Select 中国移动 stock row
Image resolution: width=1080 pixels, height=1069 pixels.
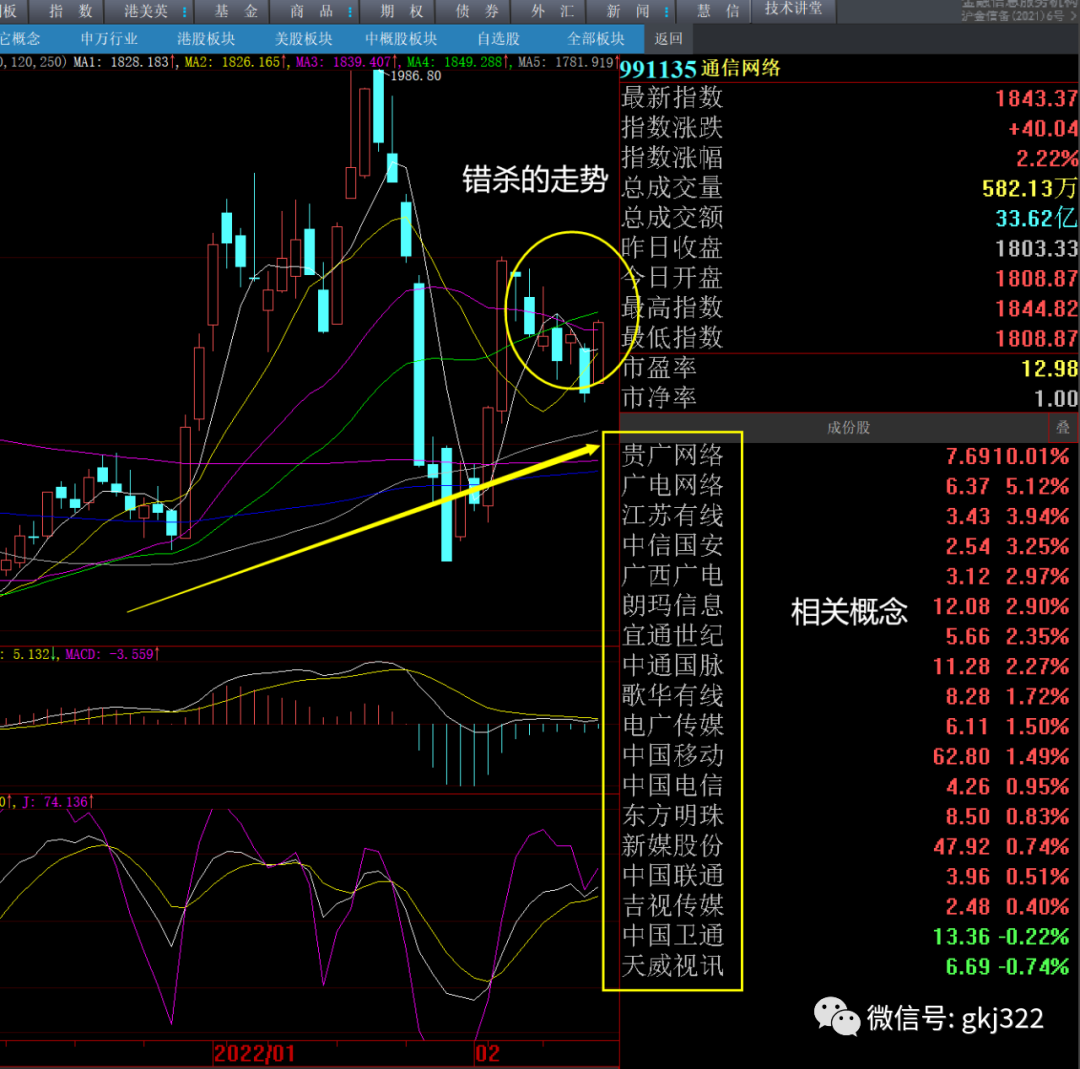pos(672,756)
